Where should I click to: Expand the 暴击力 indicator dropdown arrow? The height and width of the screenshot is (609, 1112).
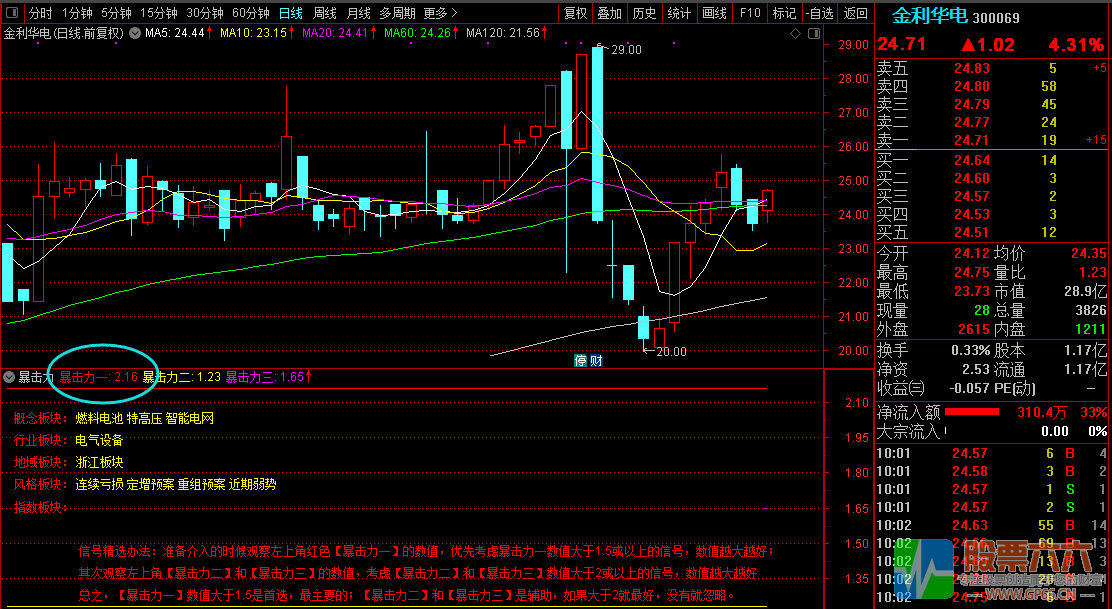(10, 377)
